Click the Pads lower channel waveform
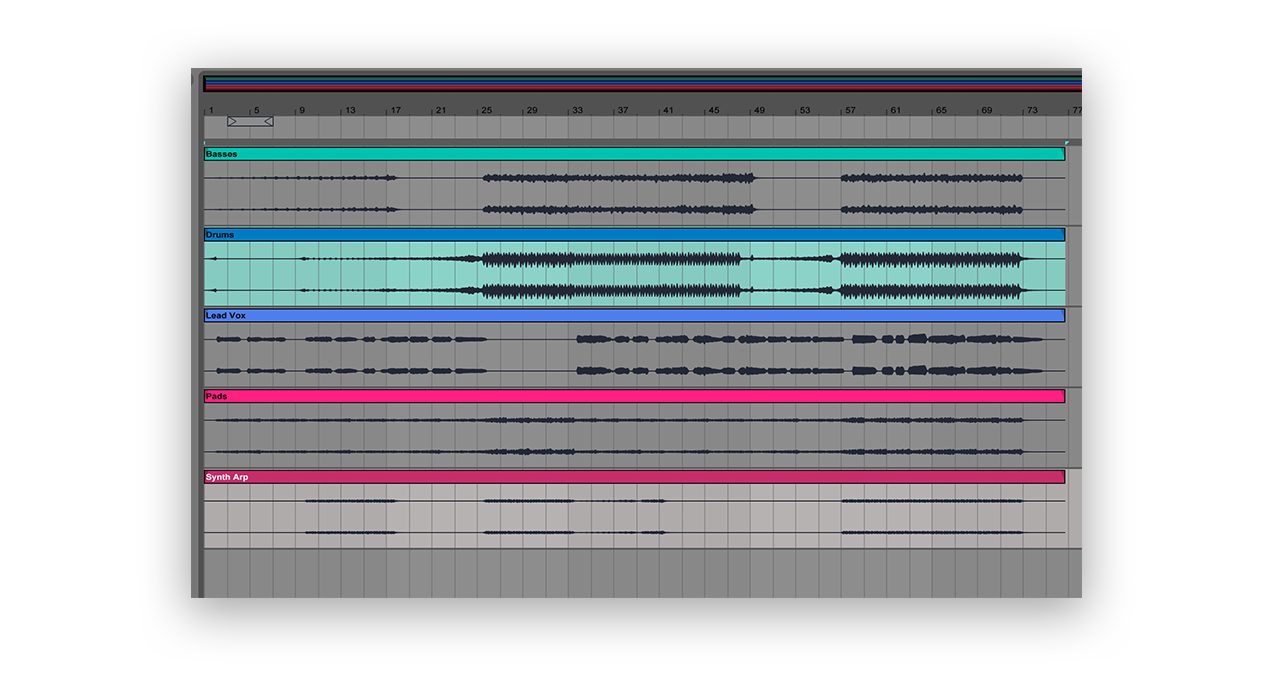 tap(635, 452)
